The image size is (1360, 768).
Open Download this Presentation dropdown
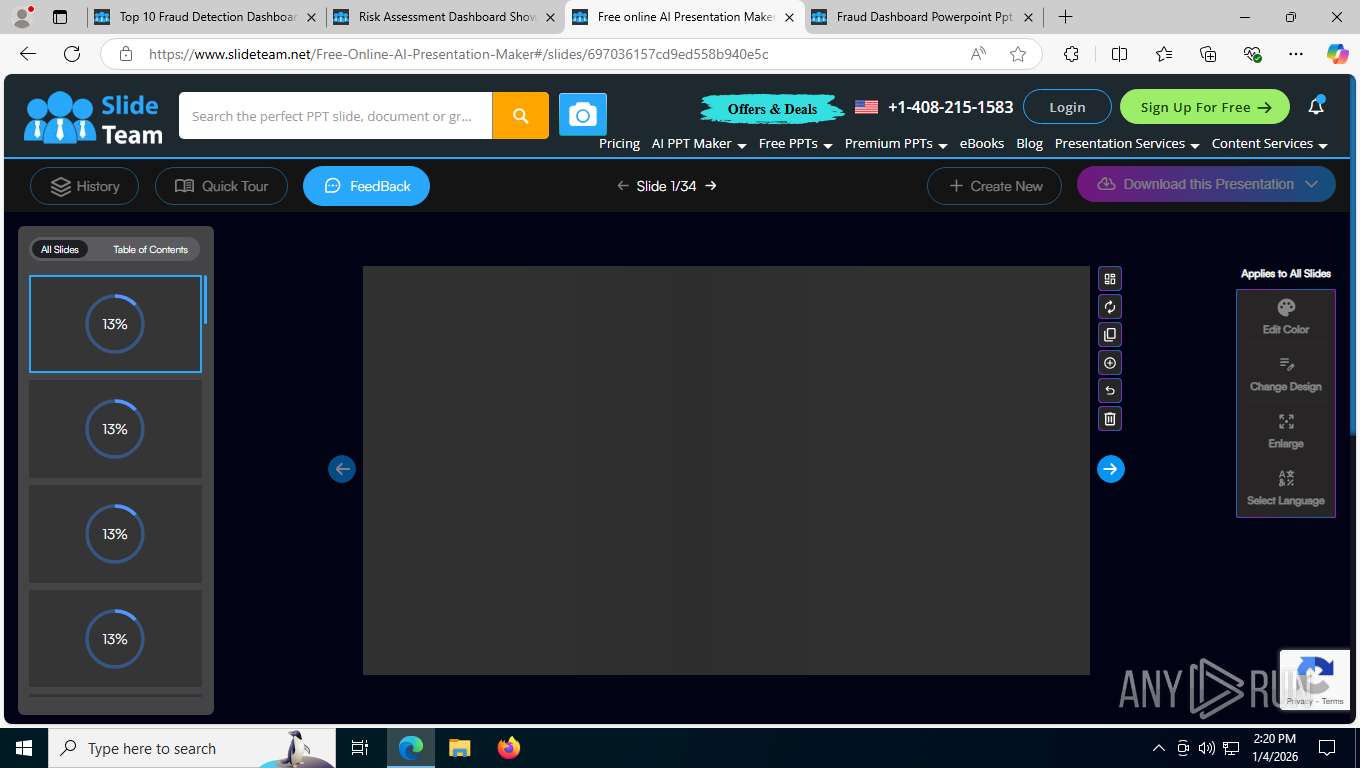coord(1206,184)
